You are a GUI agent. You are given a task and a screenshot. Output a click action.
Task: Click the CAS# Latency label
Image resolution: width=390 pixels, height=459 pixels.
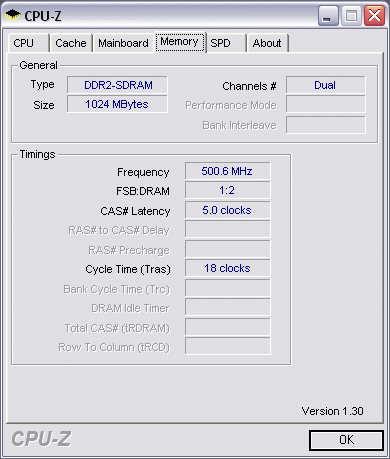click(x=135, y=211)
